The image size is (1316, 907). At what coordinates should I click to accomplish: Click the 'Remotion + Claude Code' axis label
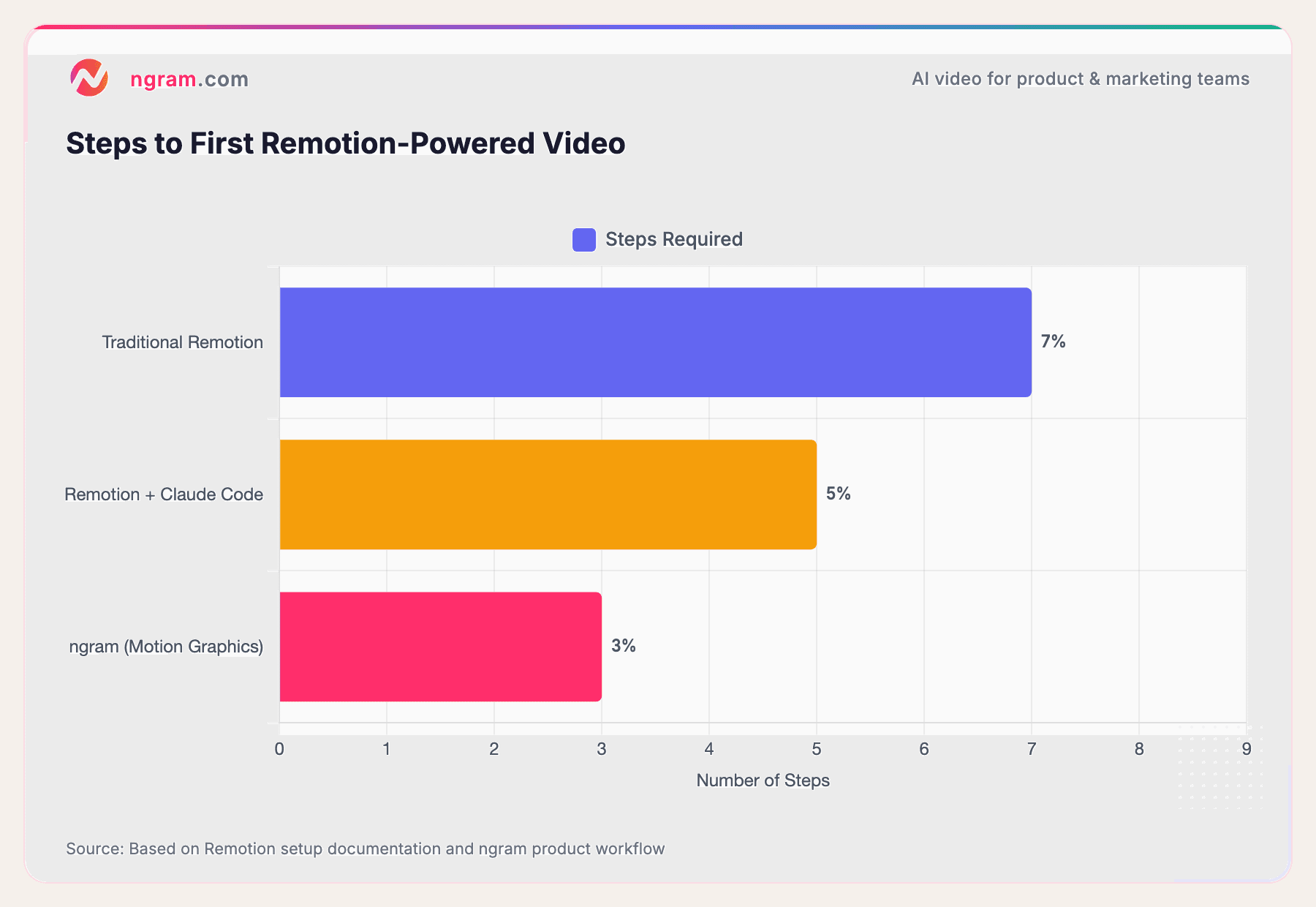(164, 494)
